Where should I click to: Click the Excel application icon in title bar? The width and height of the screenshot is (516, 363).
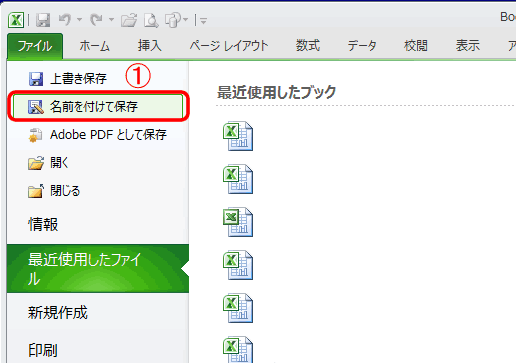click(x=16, y=20)
